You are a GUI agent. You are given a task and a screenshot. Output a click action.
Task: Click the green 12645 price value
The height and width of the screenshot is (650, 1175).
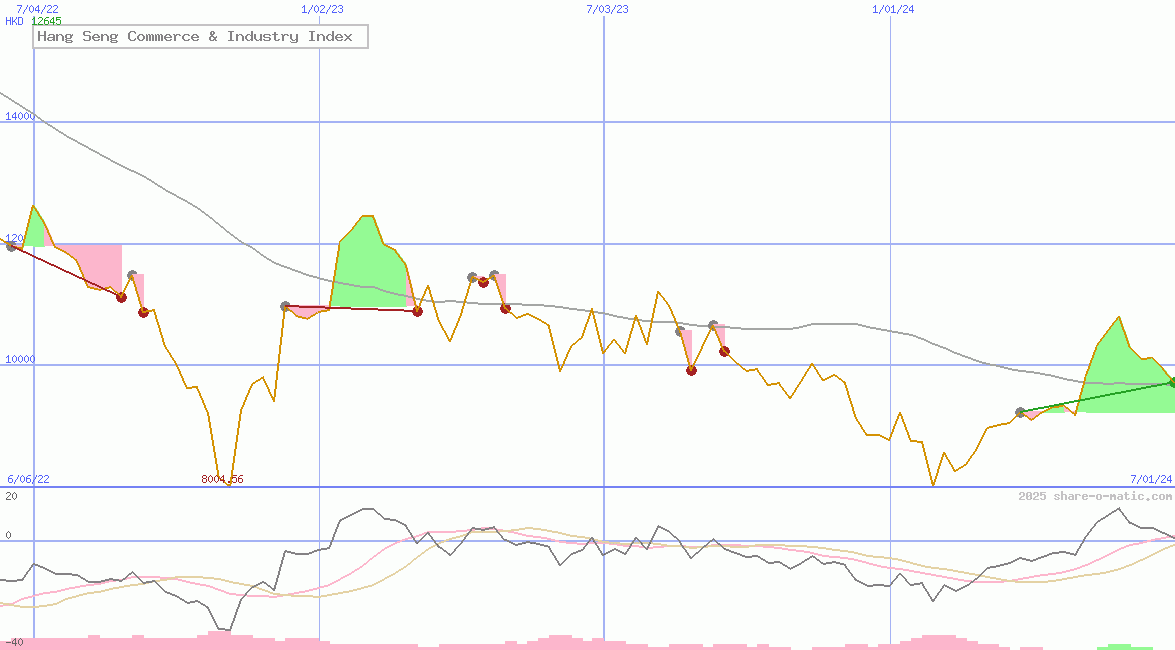pos(46,21)
